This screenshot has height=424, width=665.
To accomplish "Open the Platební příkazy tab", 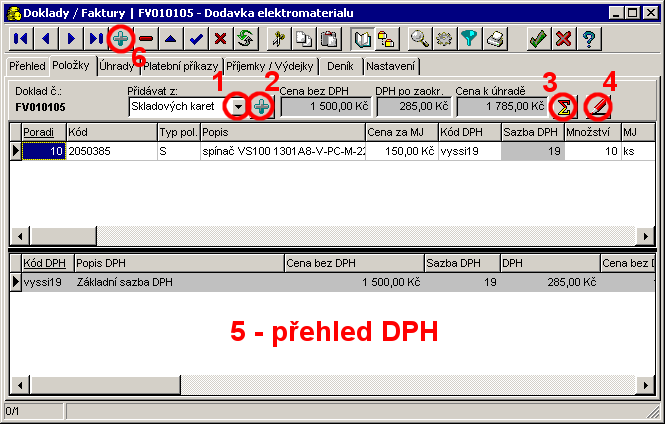I will (180, 66).
